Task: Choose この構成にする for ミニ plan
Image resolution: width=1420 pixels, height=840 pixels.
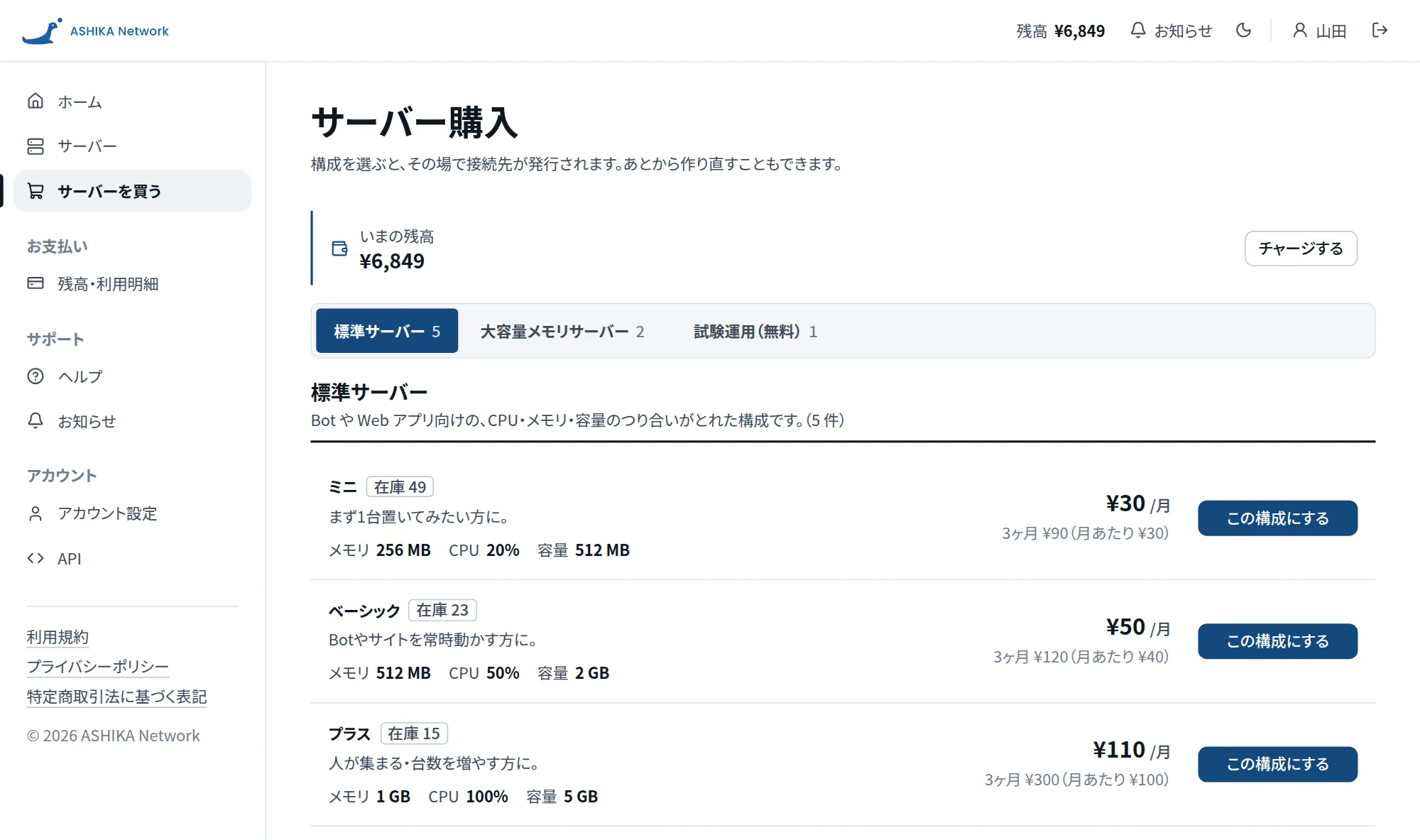Action: [1277, 518]
